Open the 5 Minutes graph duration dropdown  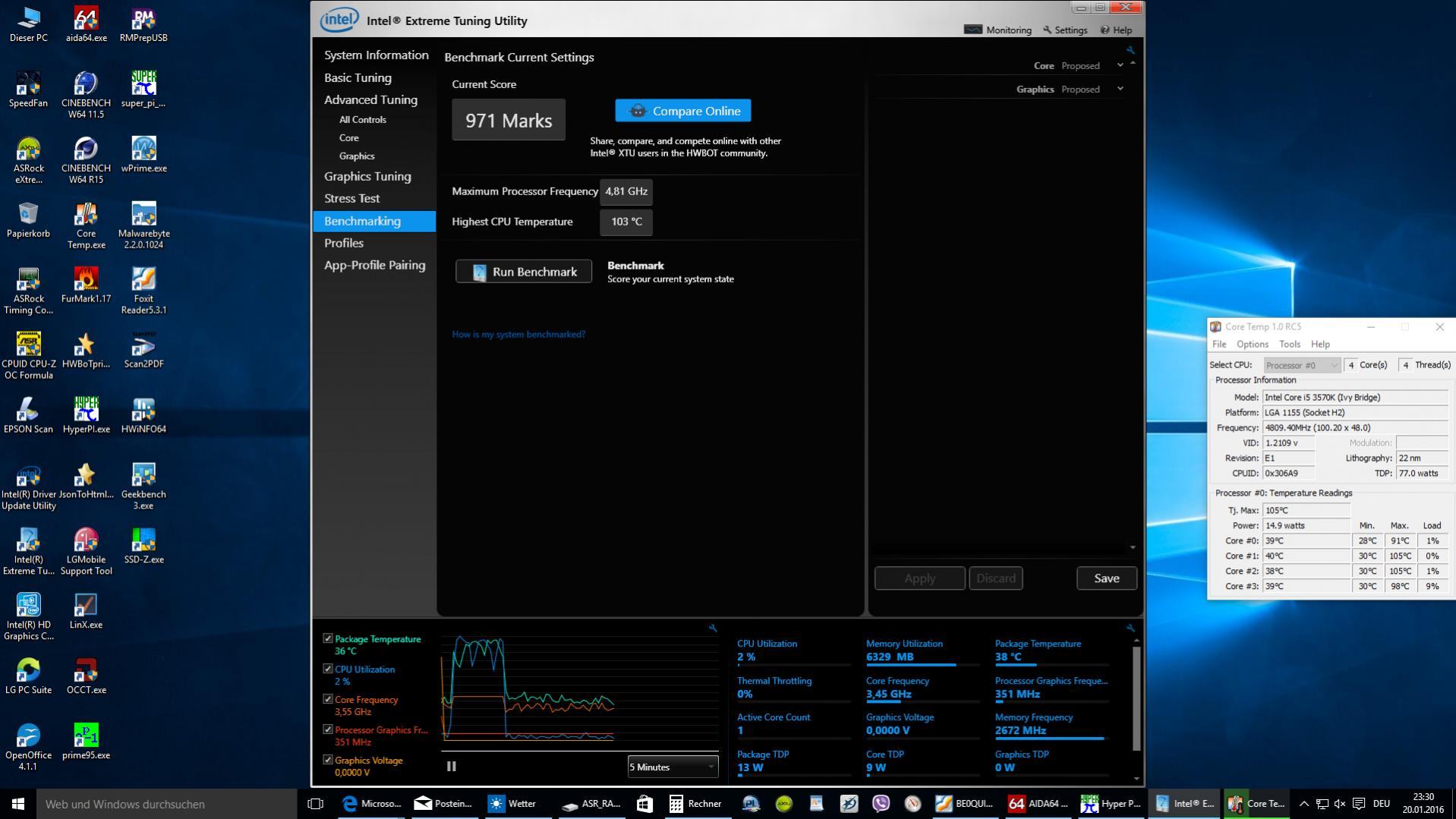pos(673,767)
